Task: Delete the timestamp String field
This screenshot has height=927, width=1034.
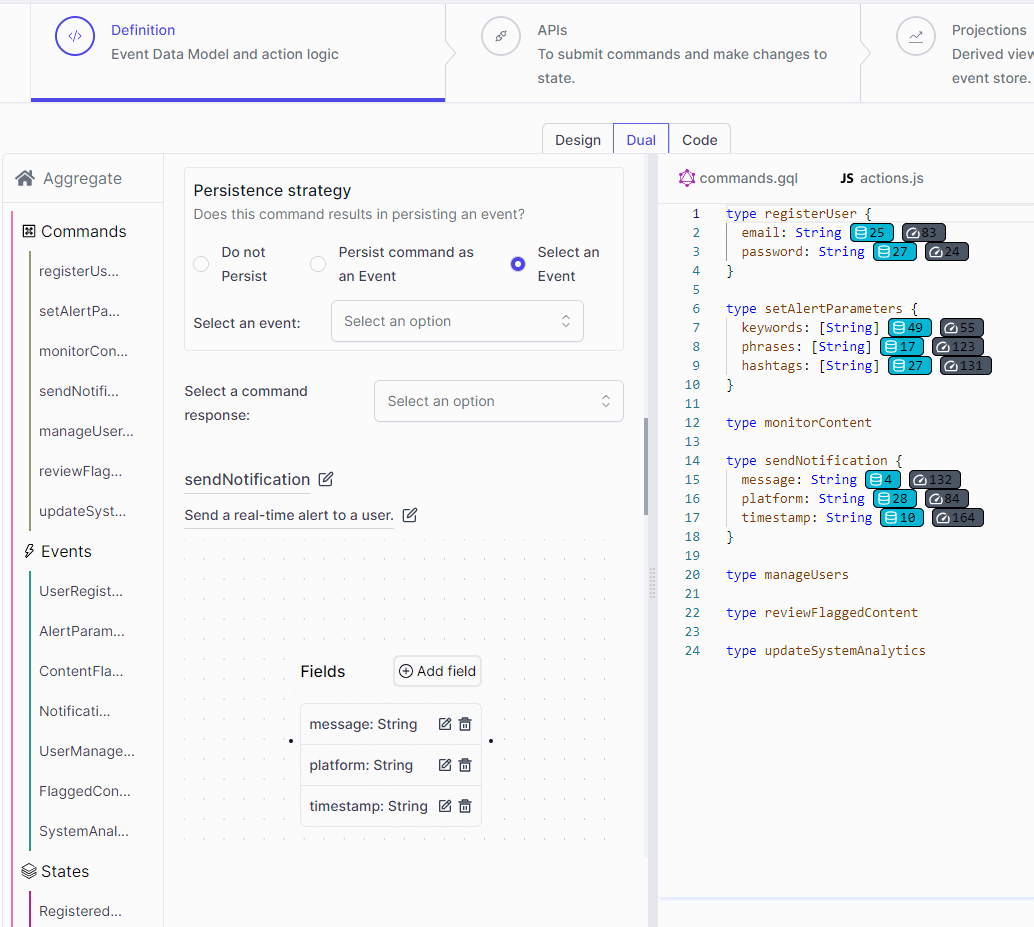Action: coord(465,806)
